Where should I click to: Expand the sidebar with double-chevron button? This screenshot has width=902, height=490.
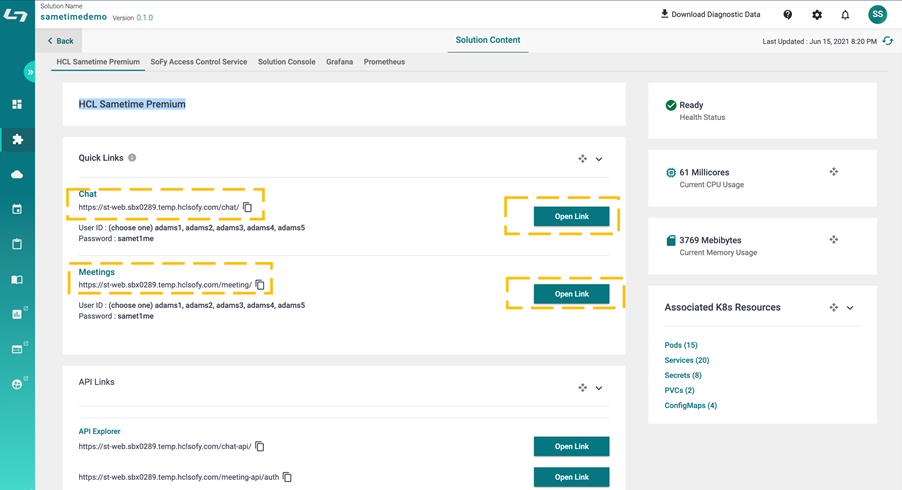[30, 72]
